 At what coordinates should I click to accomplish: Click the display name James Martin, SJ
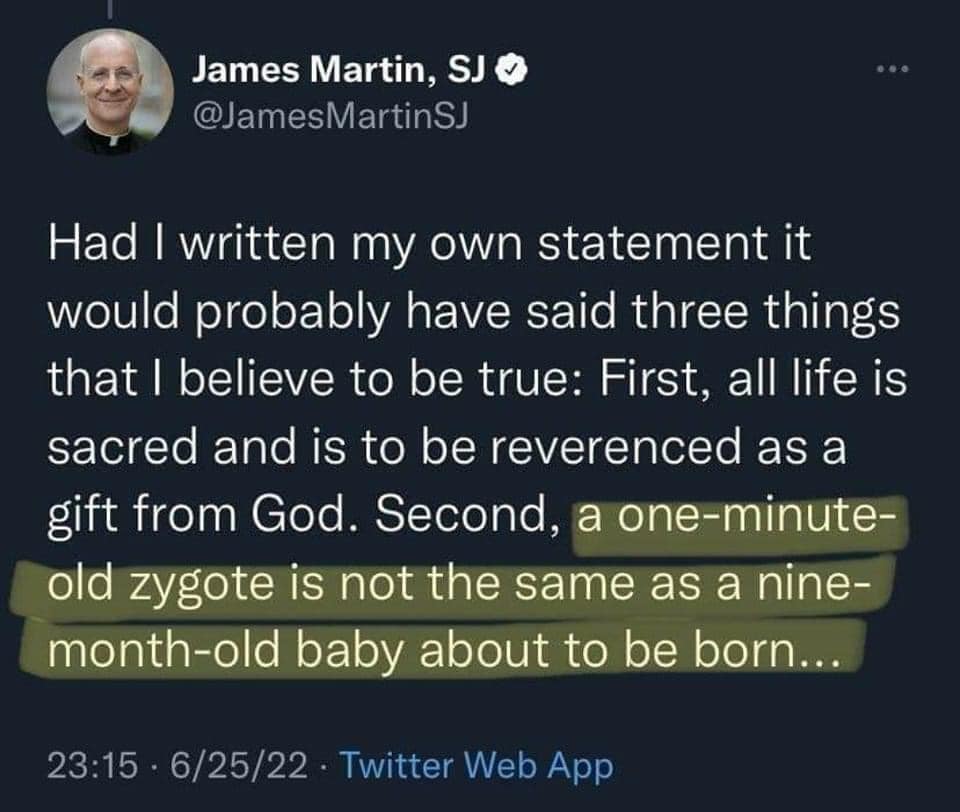coord(338,69)
